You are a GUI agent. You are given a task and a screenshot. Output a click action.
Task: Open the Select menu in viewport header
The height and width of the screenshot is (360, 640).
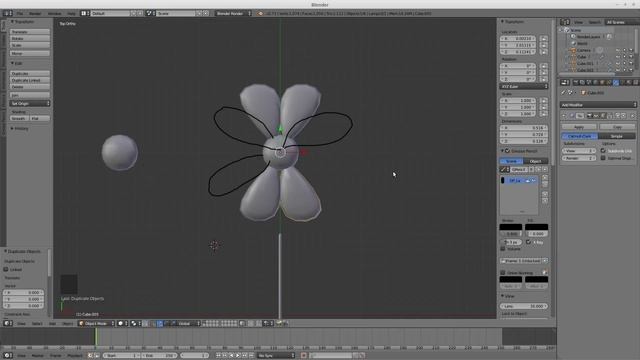[37, 323]
